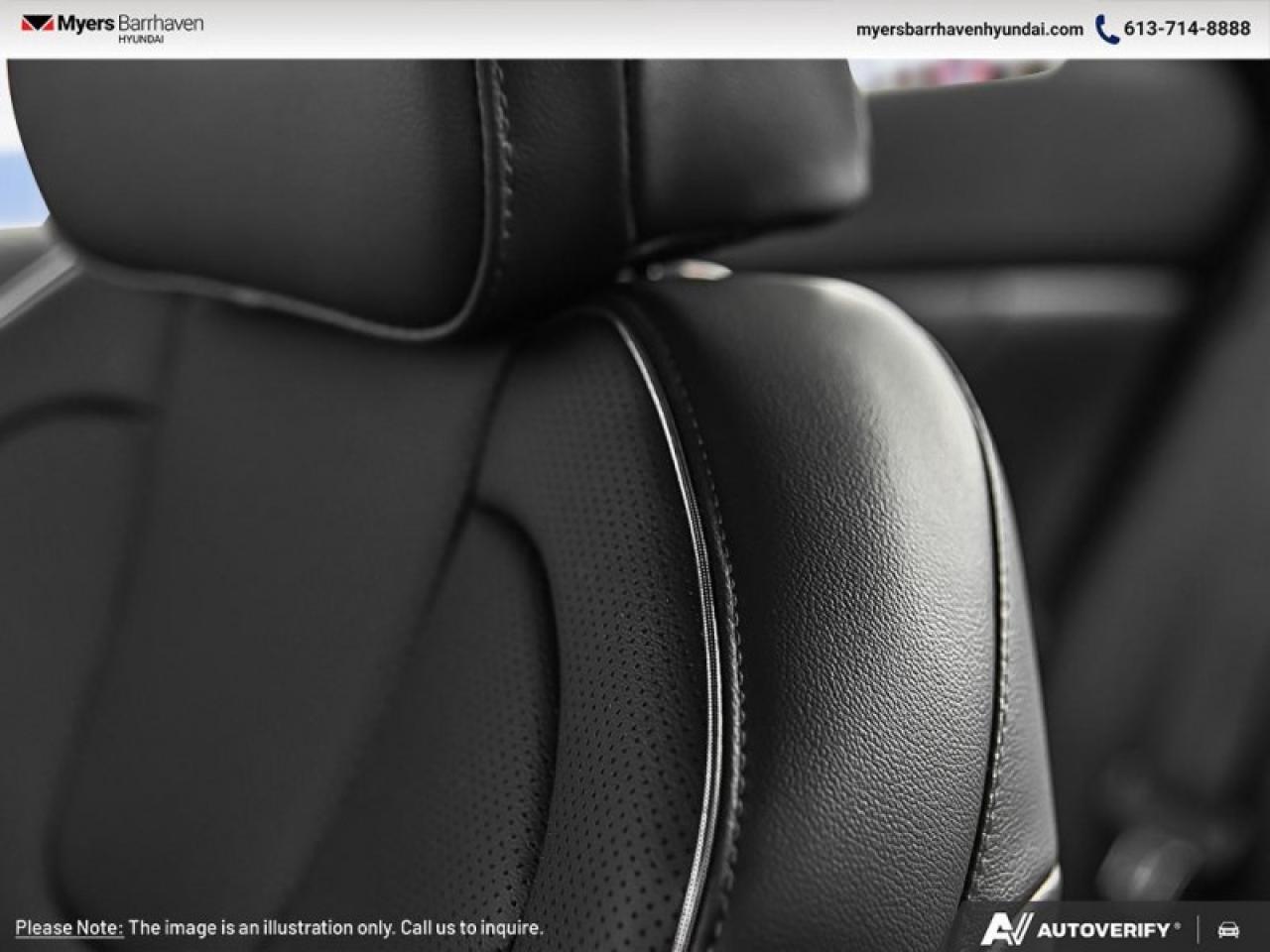Screen dimensions: 1270x952
Task: Select the Hyundai wordmark under Barrhaven
Action: (140, 40)
